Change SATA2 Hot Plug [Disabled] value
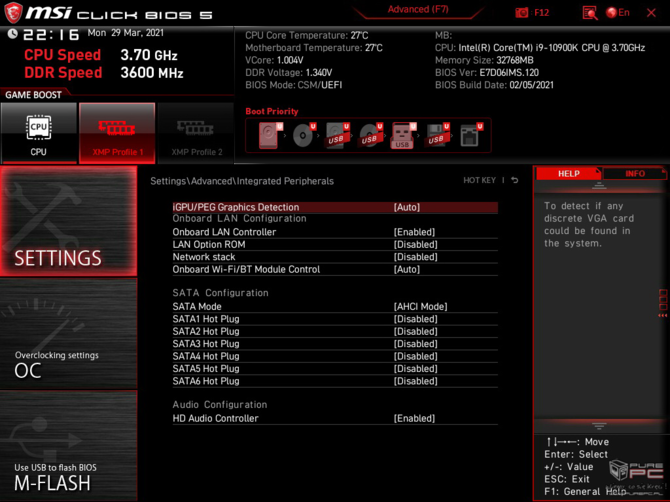The width and height of the screenshot is (670, 502). pyautogui.click(x=415, y=331)
